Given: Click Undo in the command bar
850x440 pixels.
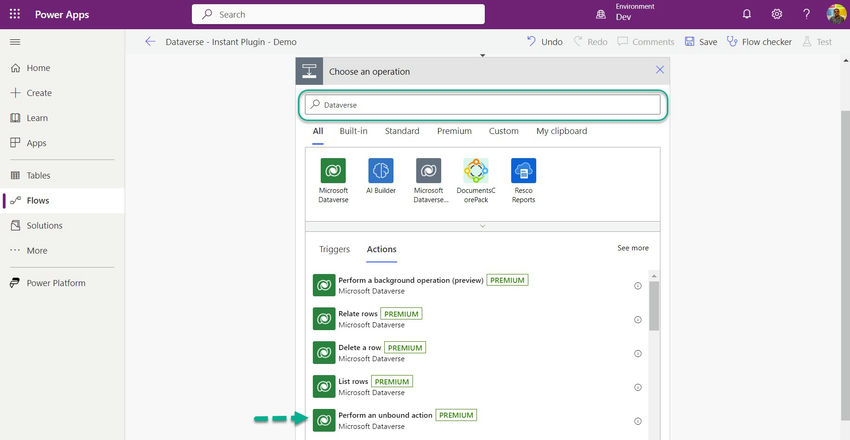Looking at the screenshot, I should tap(545, 42).
